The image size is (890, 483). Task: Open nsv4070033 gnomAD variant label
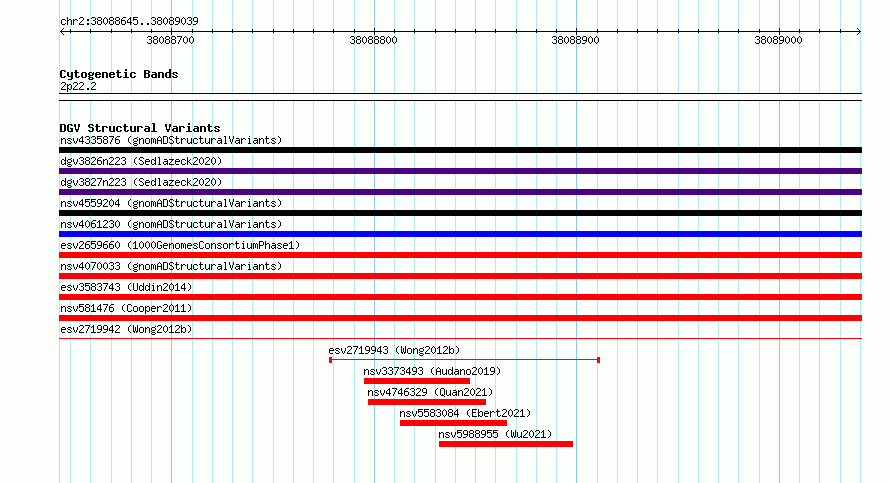[171, 266]
